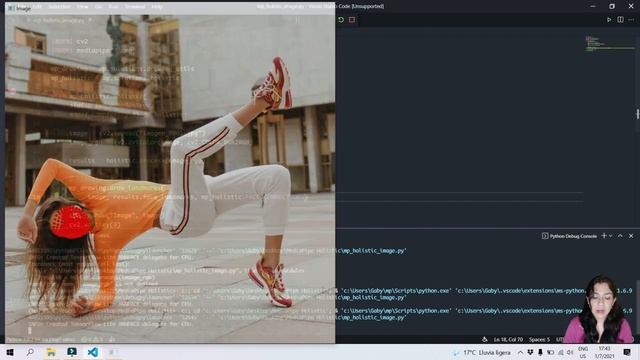Viewport: 640px width, 360px height.
Task: Open the terminal launch profile dropdown chevron
Action: click(611, 236)
